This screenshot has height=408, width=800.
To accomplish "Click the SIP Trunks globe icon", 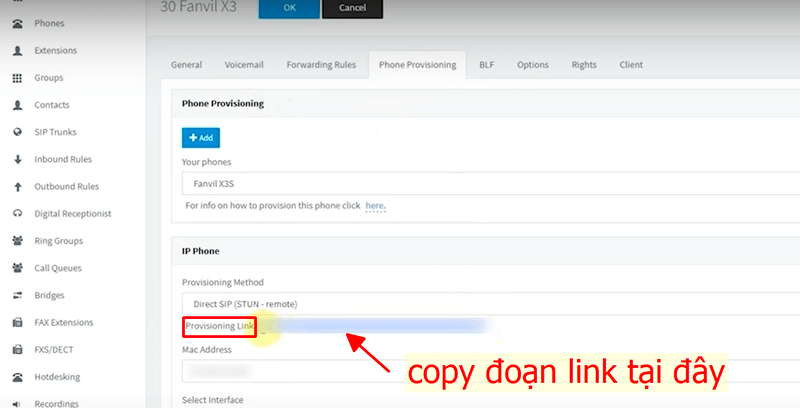I will (x=17, y=132).
